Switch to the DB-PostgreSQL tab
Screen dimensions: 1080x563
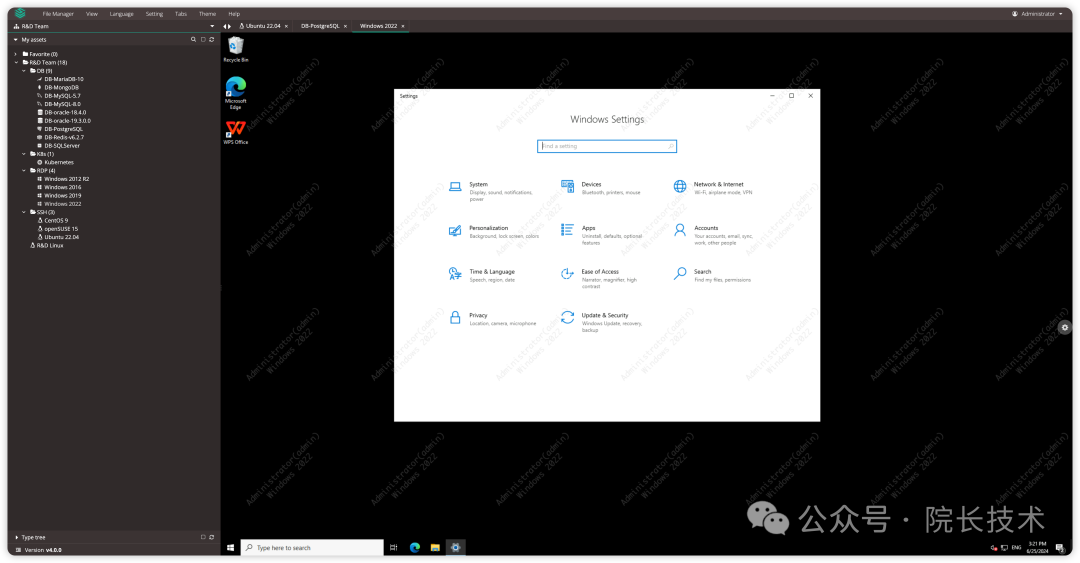coord(320,26)
